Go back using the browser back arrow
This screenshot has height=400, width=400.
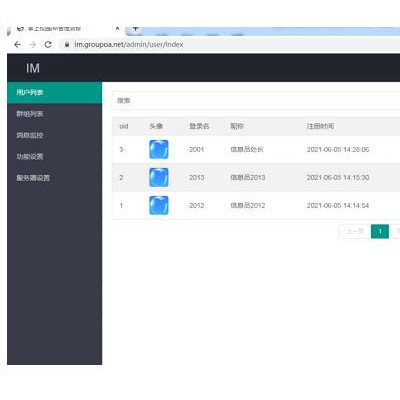click(x=18, y=44)
